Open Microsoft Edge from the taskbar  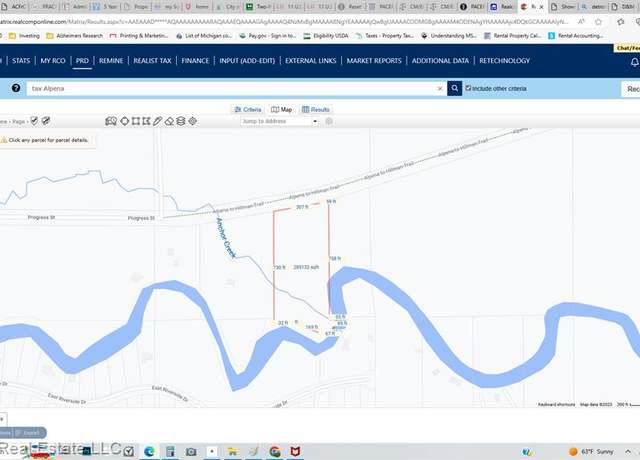tap(149, 451)
